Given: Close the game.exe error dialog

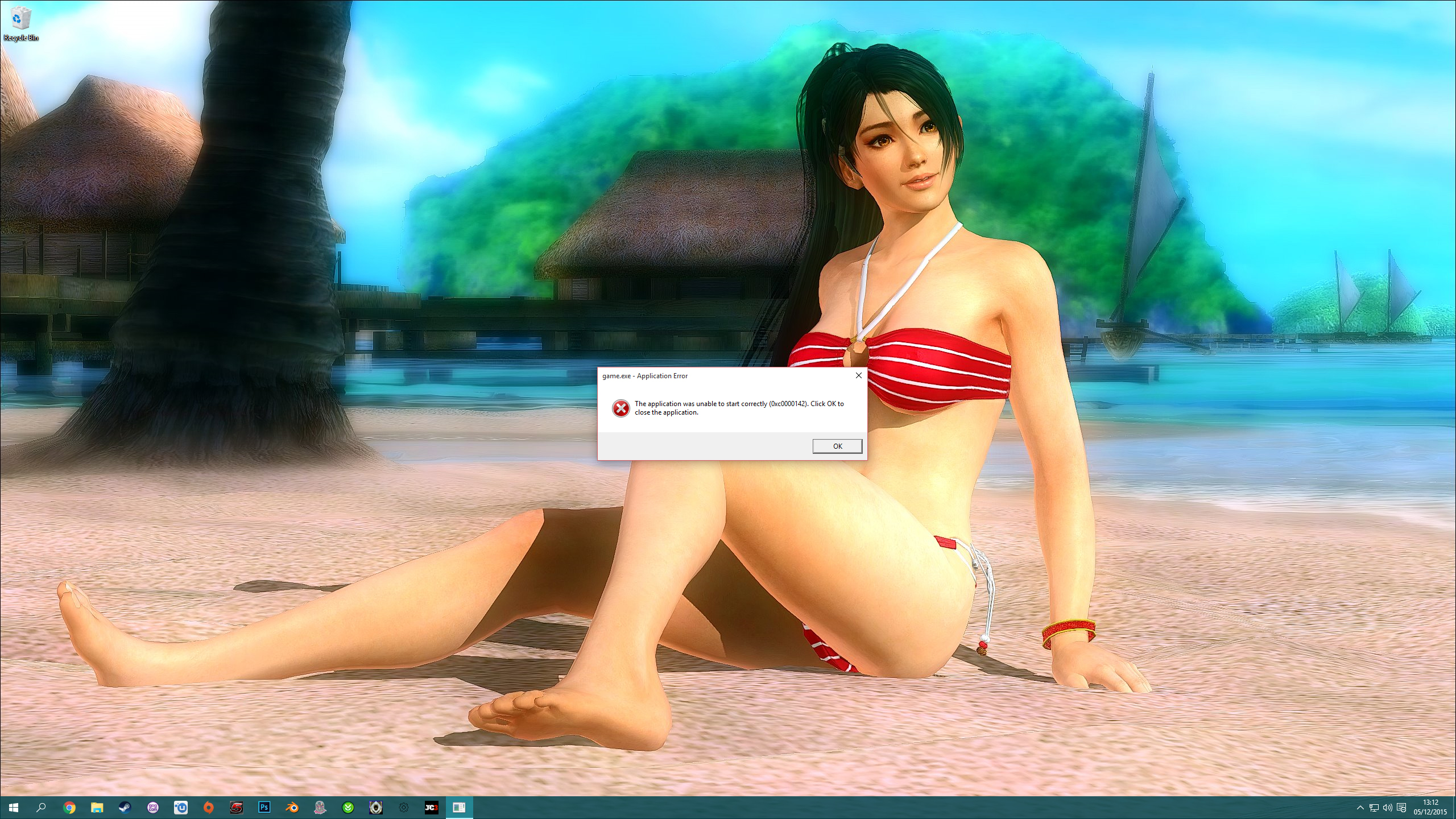Looking at the screenshot, I should [x=858, y=375].
